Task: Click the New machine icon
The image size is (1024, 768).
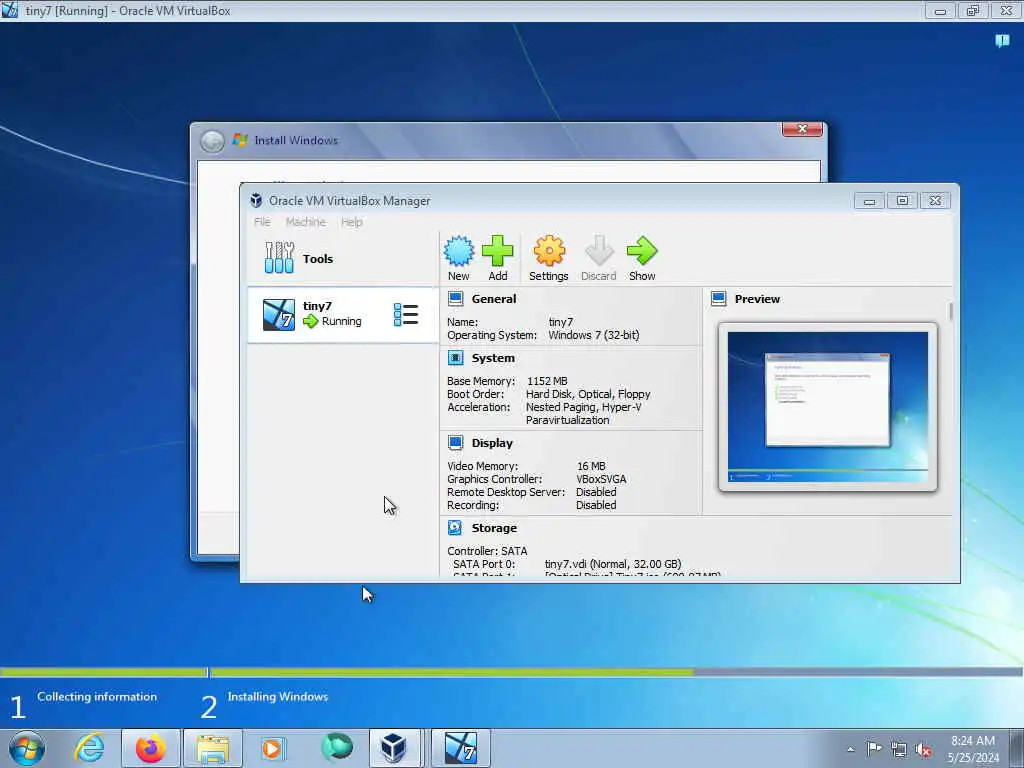Action: click(458, 251)
